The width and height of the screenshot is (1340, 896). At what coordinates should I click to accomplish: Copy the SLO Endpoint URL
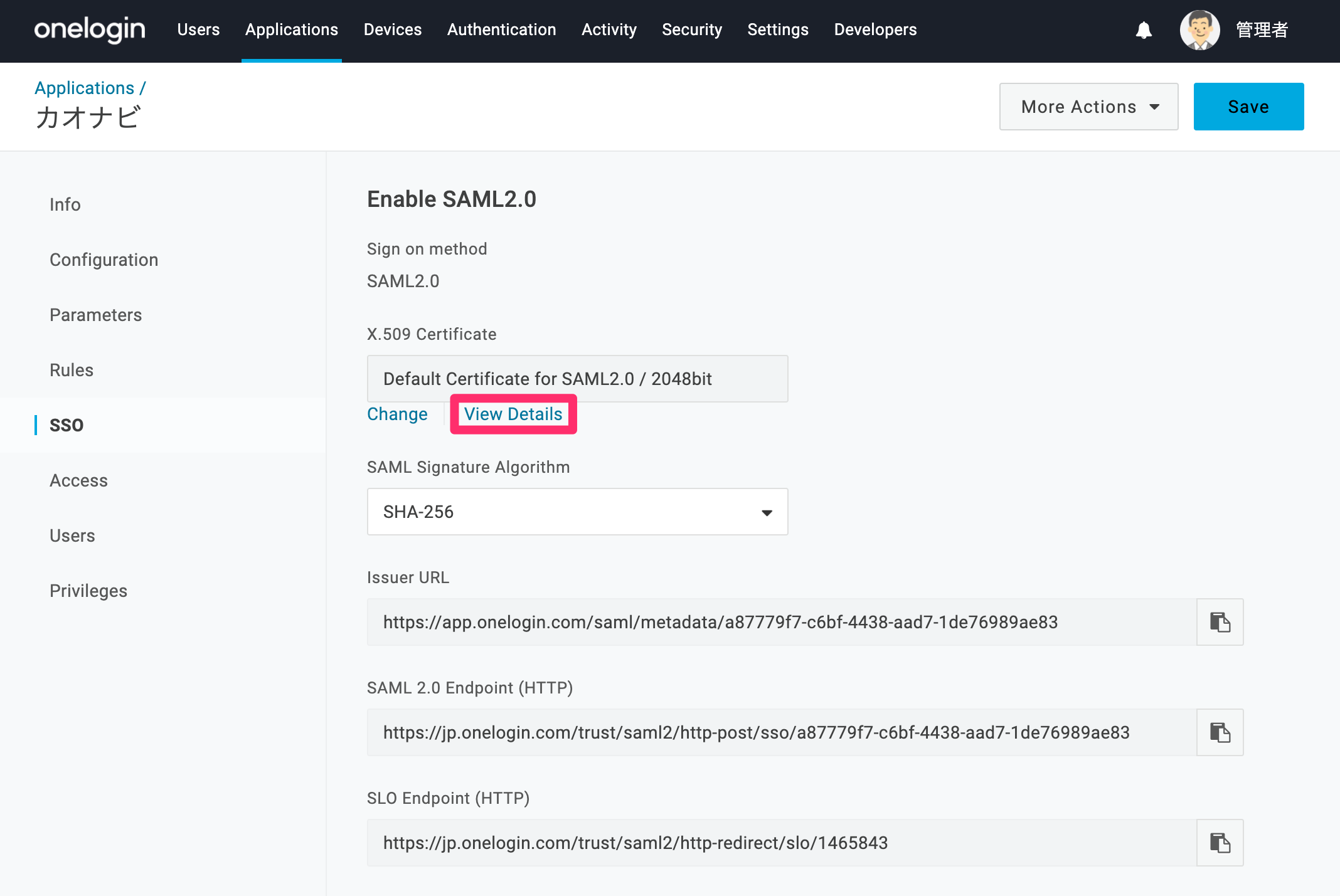point(1220,843)
